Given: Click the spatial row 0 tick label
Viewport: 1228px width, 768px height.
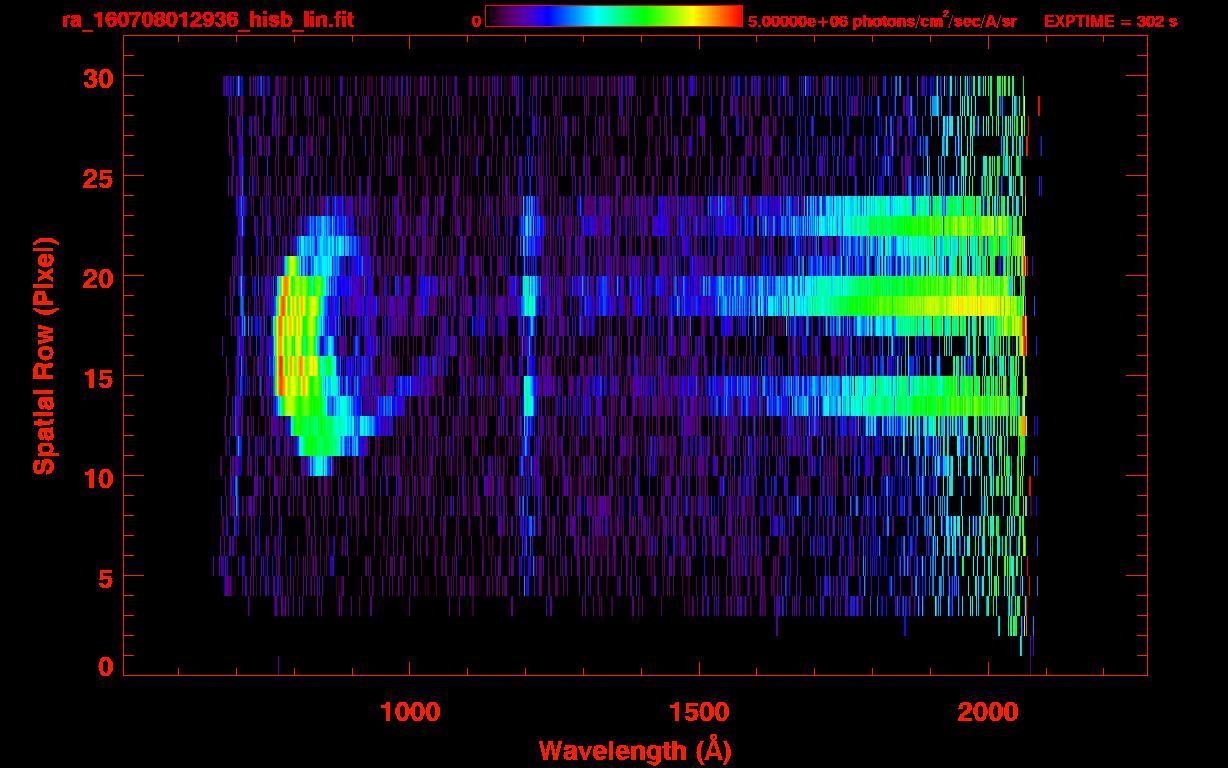Looking at the screenshot, I should 103,666.
